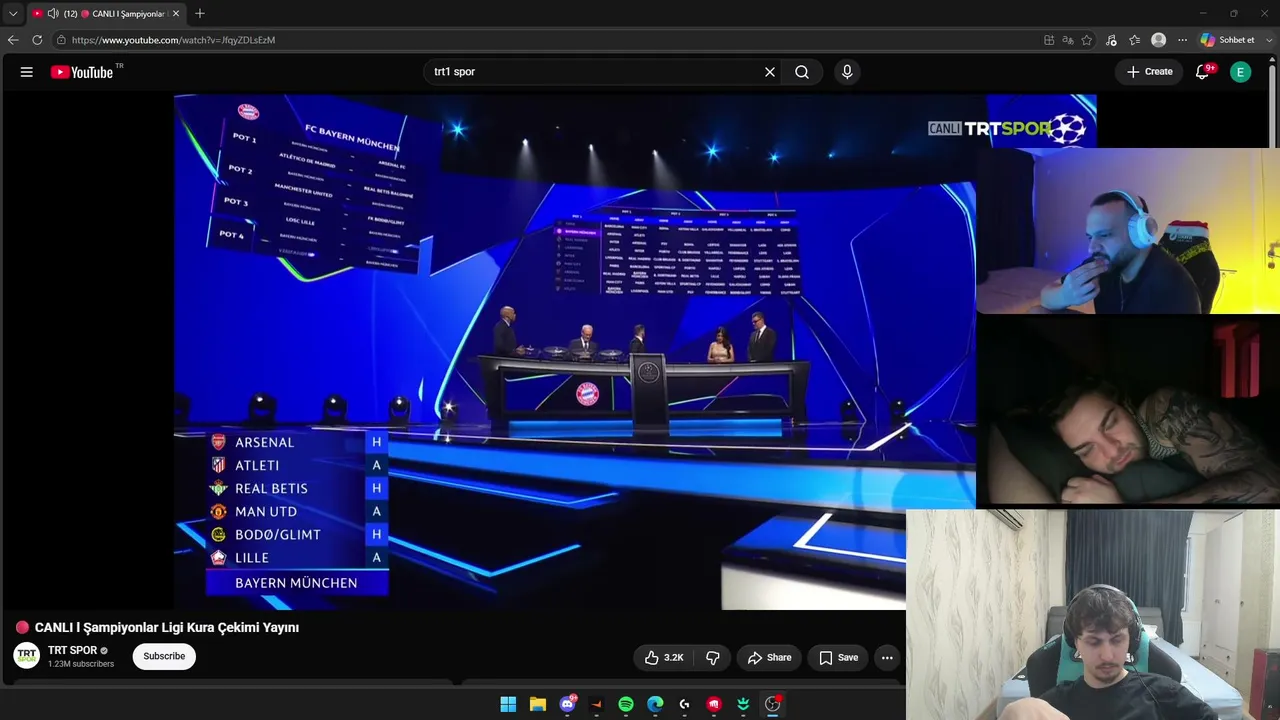Open the YouTube guide hamburger menu

coord(27,72)
